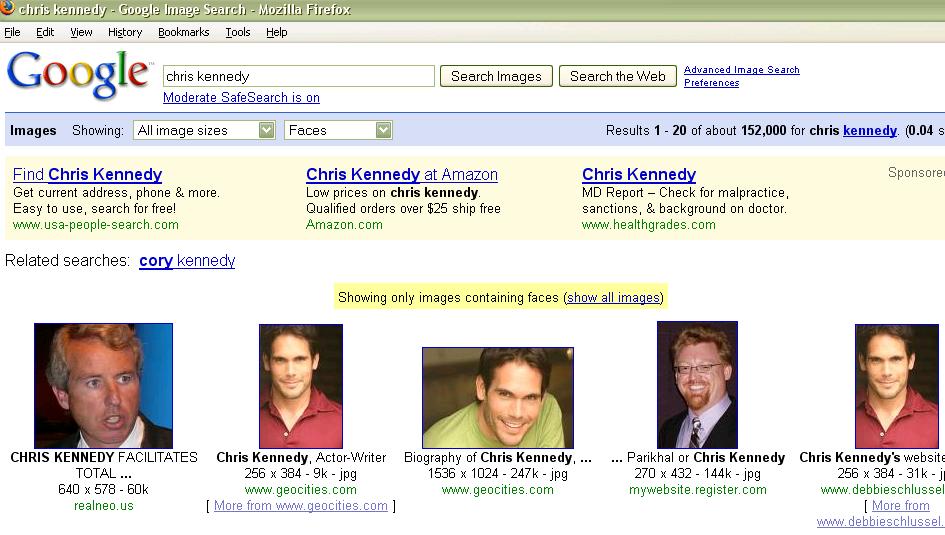Click the Firefox icon in title bar
The height and width of the screenshot is (535, 945).
coord(7,7)
